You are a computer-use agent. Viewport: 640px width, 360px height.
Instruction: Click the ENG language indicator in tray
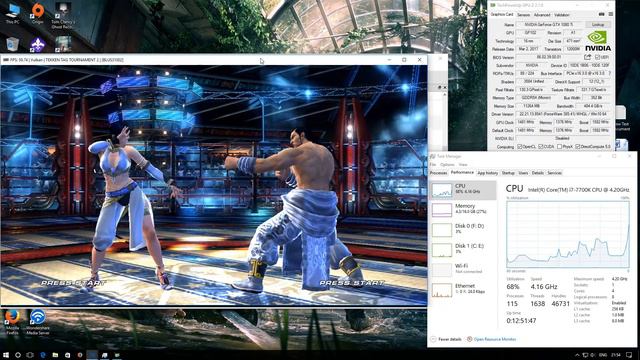(x=603, y=355)
